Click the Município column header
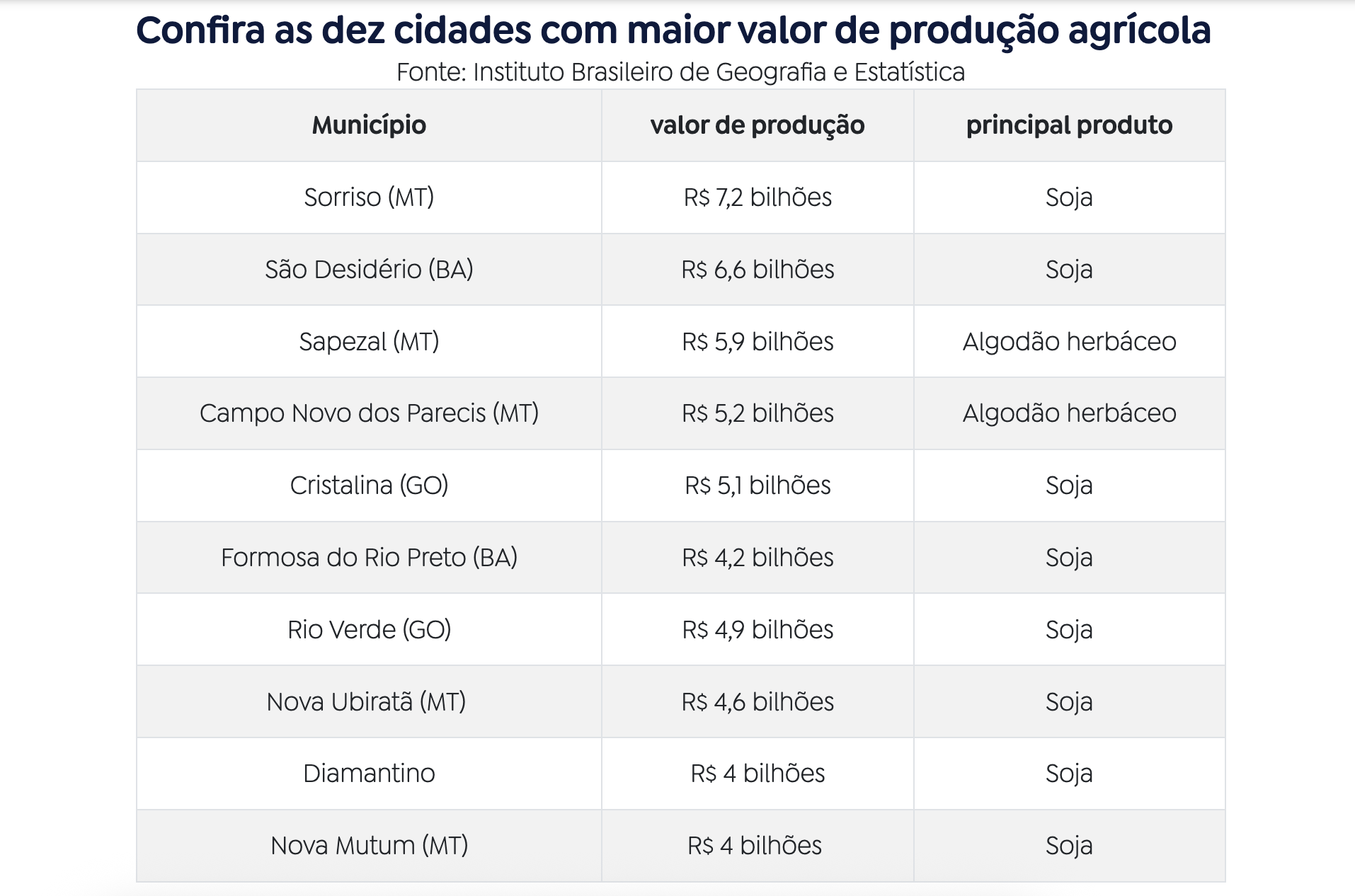1355x896 pixels. coord(369,125)
